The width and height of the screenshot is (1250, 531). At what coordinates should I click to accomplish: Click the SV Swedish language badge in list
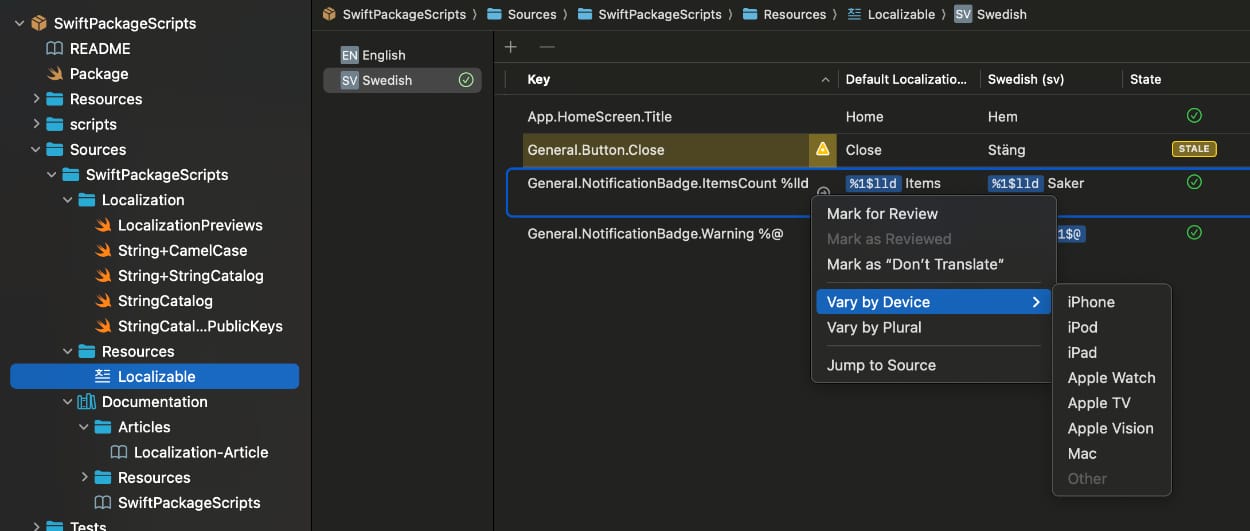(349, 80)
